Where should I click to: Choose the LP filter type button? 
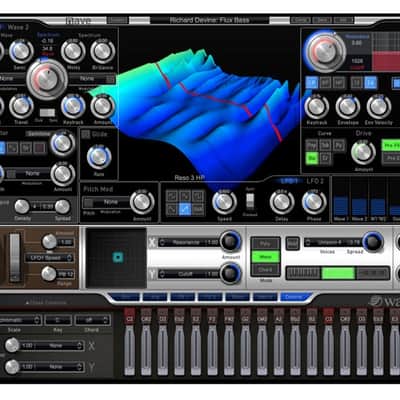(312, 83)
